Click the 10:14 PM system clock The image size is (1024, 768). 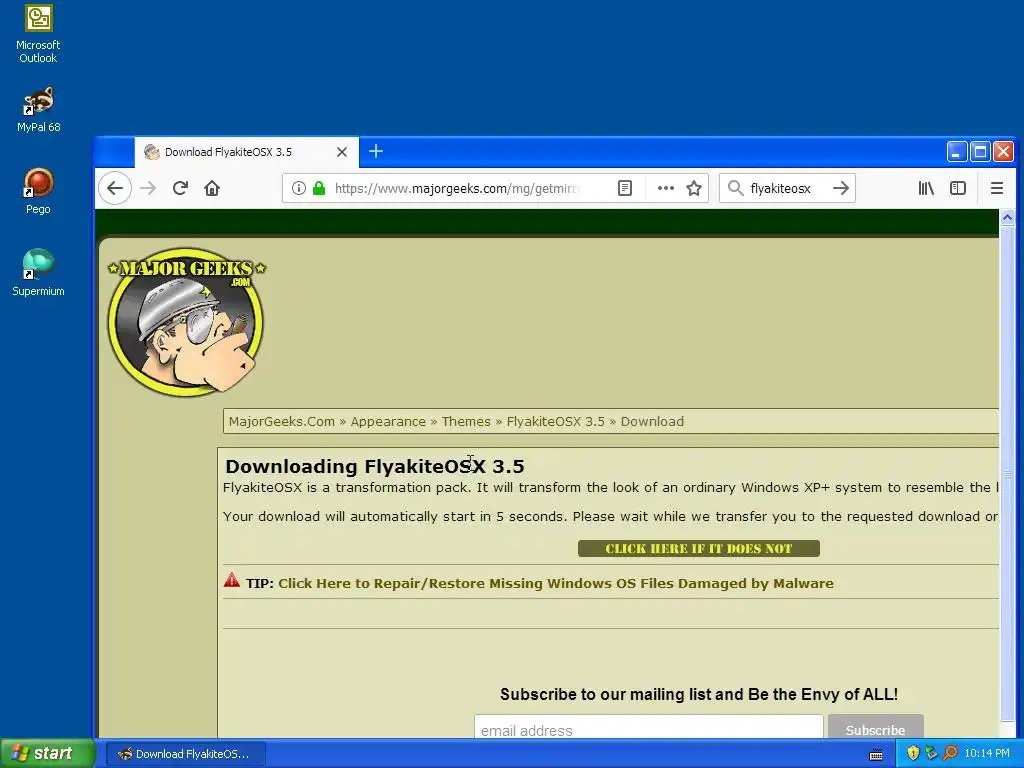coord(987,754)
